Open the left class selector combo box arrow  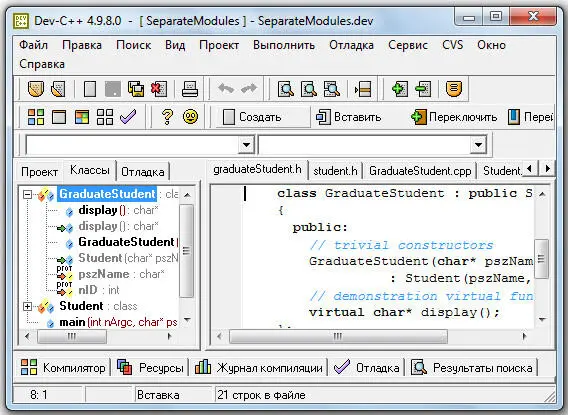[246, 145]
